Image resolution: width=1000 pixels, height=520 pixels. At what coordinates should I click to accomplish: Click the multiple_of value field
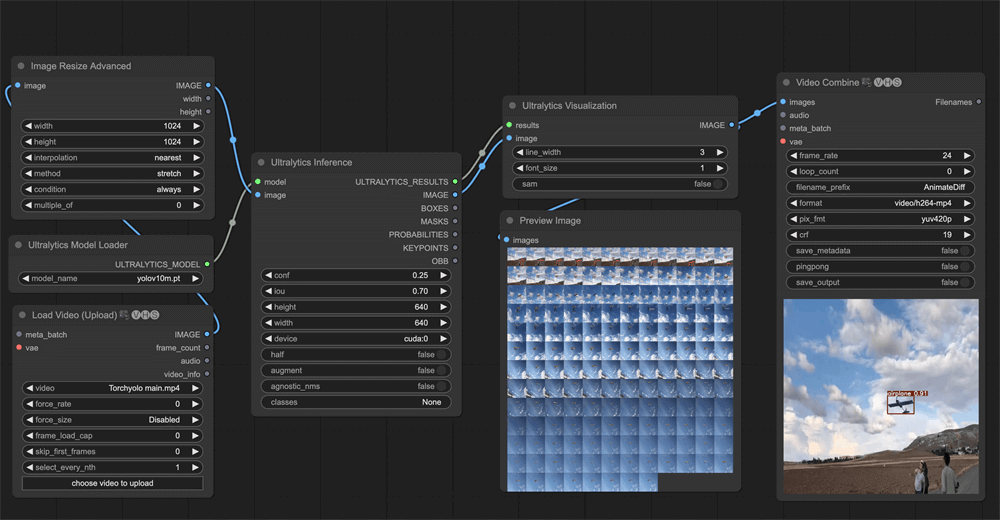[113, 205]
